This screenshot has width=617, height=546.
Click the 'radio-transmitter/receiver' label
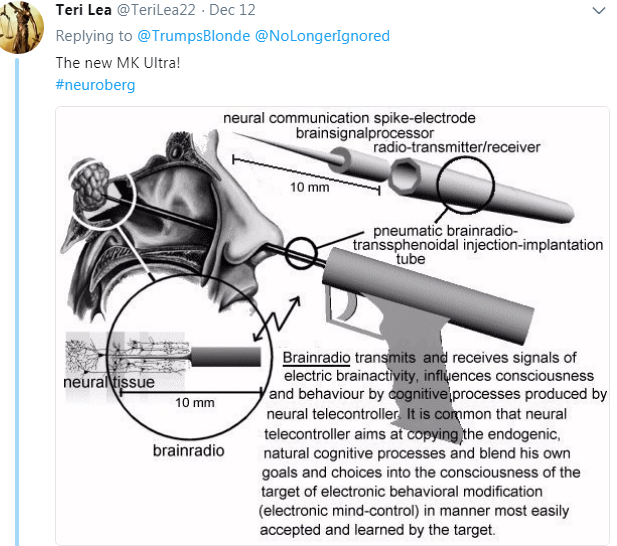tap(457, 148)
